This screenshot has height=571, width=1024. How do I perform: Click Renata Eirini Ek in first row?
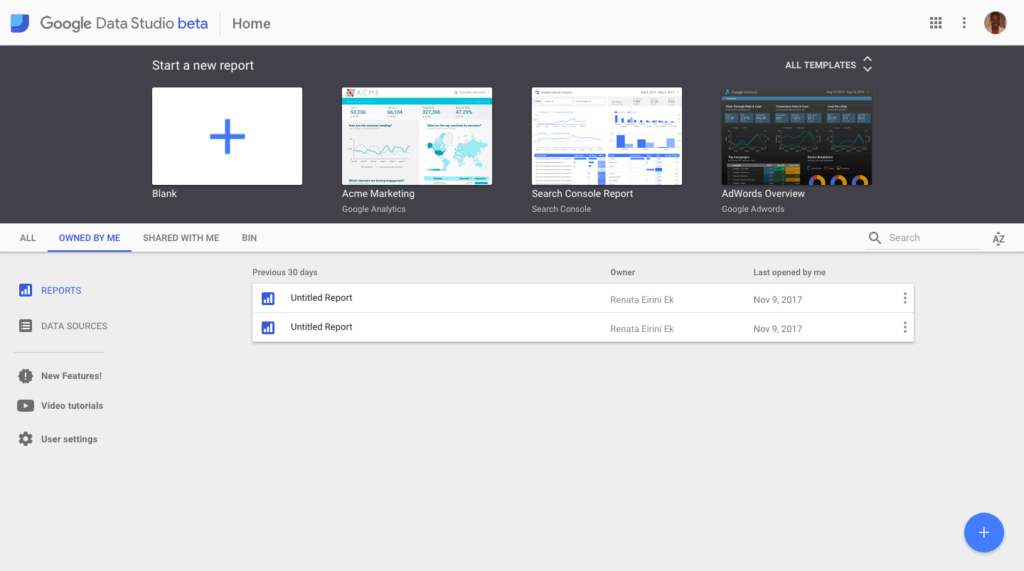(642, 300)
